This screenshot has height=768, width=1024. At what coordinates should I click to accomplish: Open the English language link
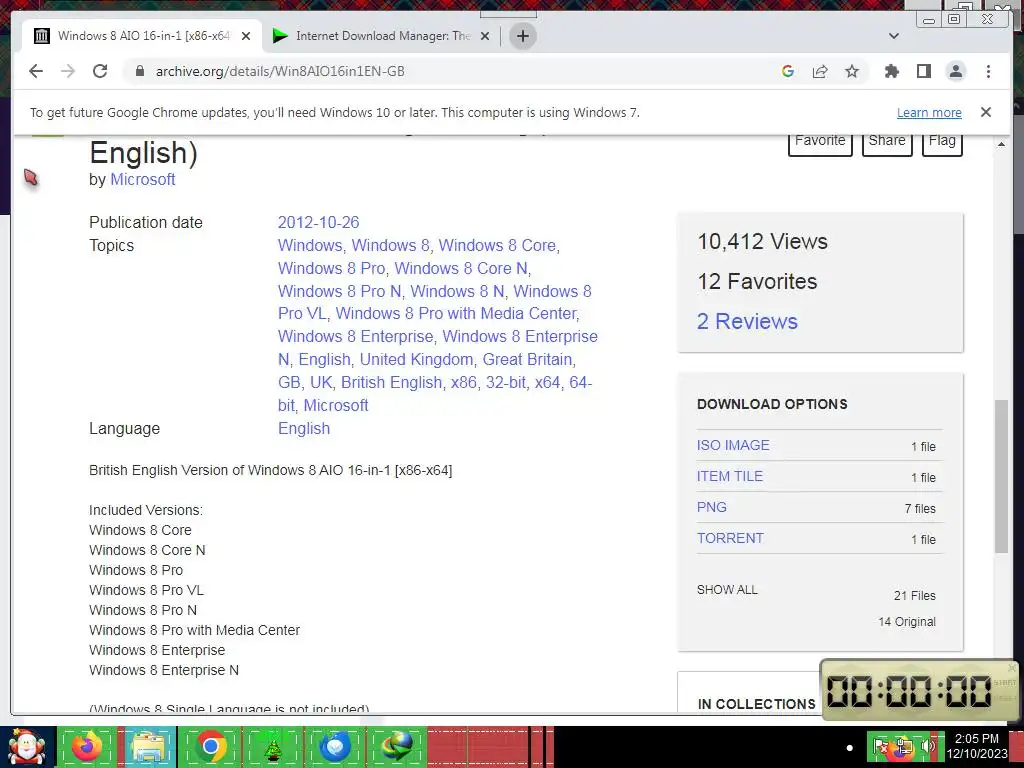(x=304, y=428)
